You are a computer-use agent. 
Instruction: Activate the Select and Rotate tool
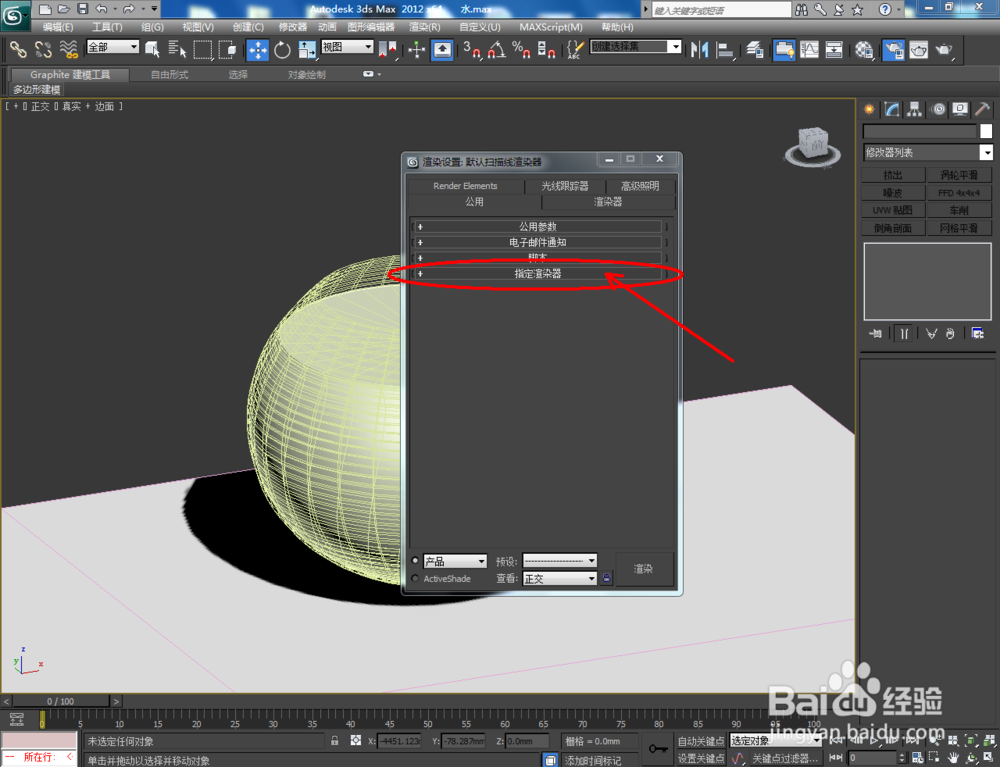tap(282, 49)
